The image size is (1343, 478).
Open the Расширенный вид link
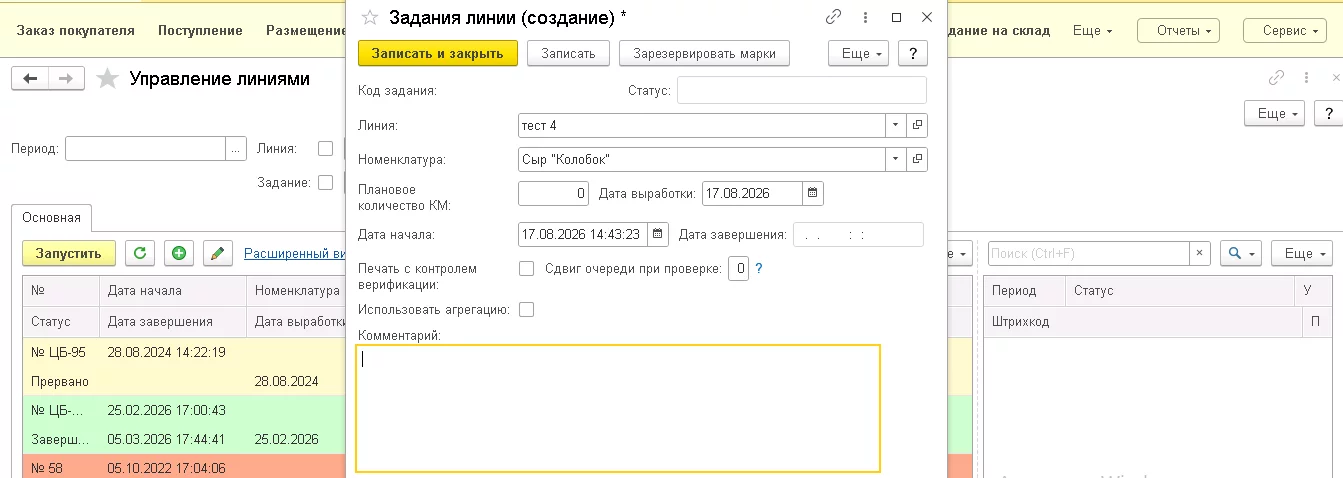[x=295, y=253]
